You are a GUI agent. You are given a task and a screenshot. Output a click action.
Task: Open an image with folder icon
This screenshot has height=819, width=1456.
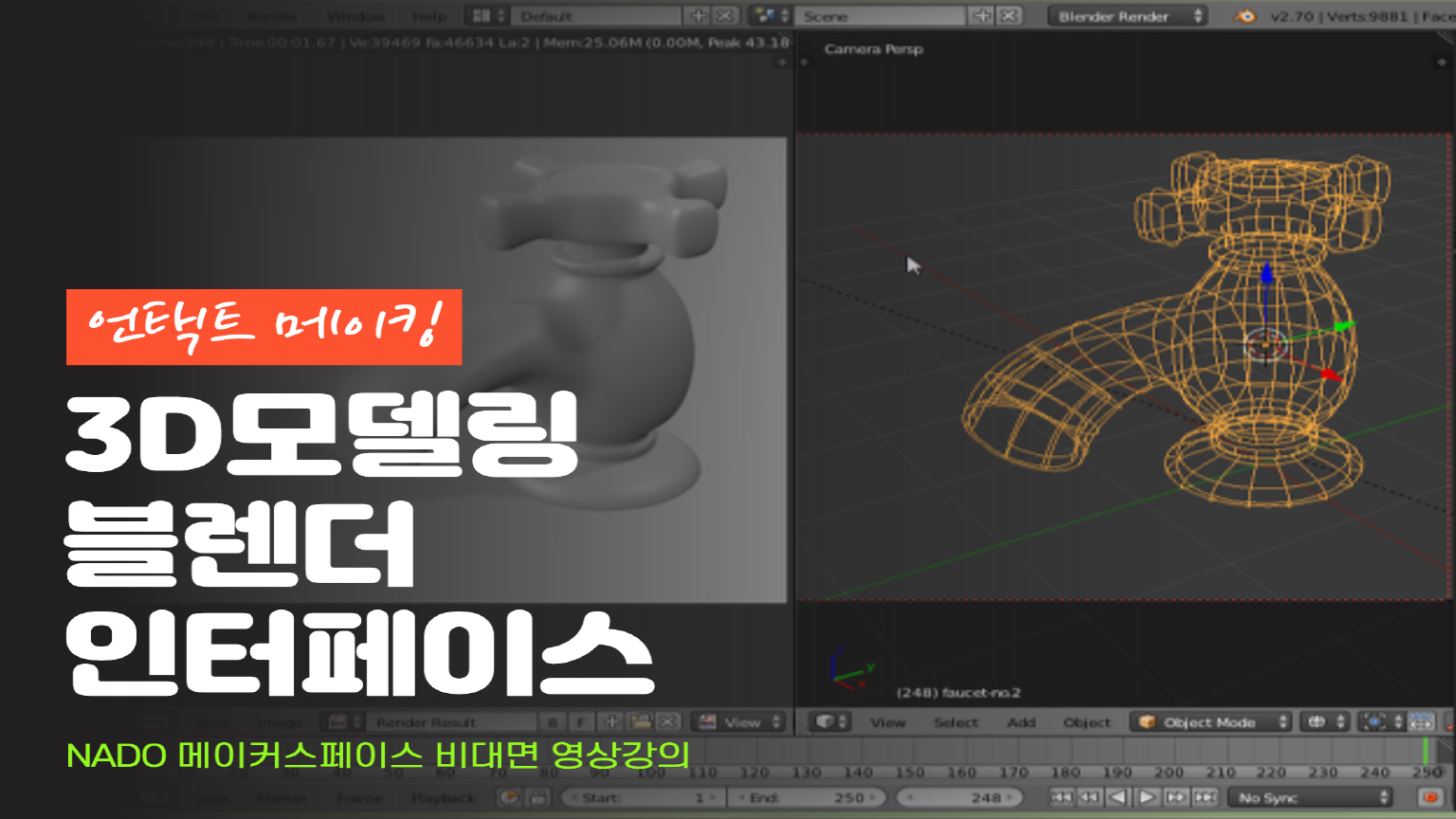[x=641, y=722]
